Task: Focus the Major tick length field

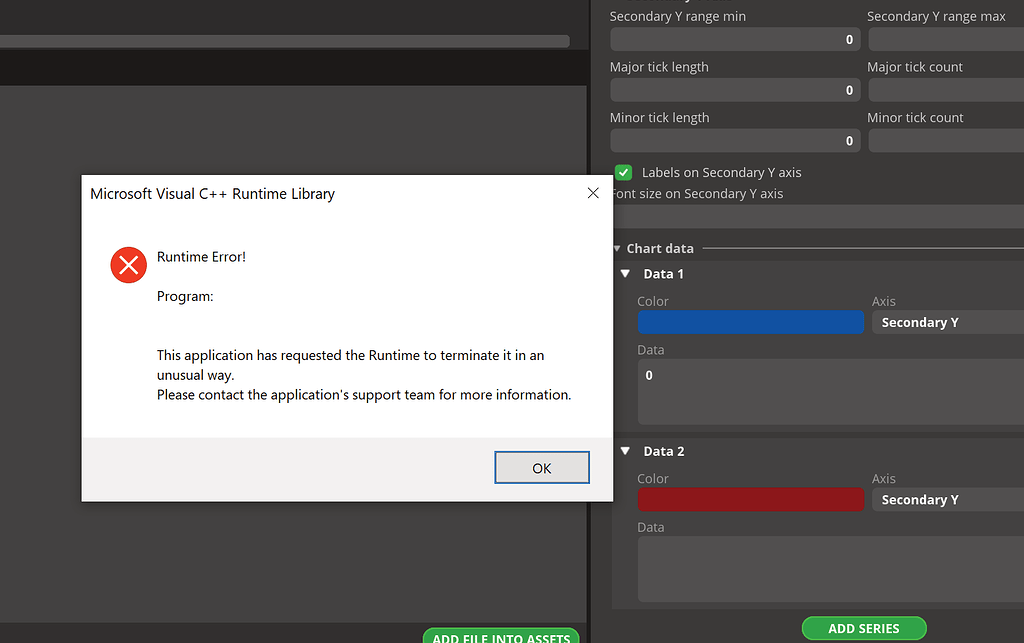Action: (x=735, y=90)
